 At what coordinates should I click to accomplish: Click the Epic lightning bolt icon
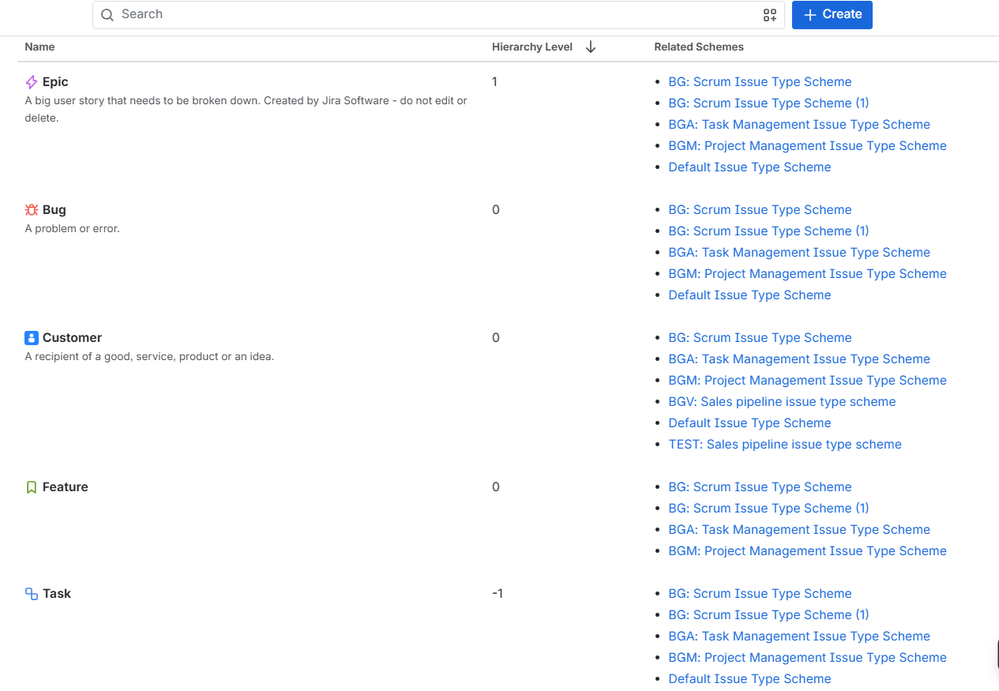tap(31, 82)
